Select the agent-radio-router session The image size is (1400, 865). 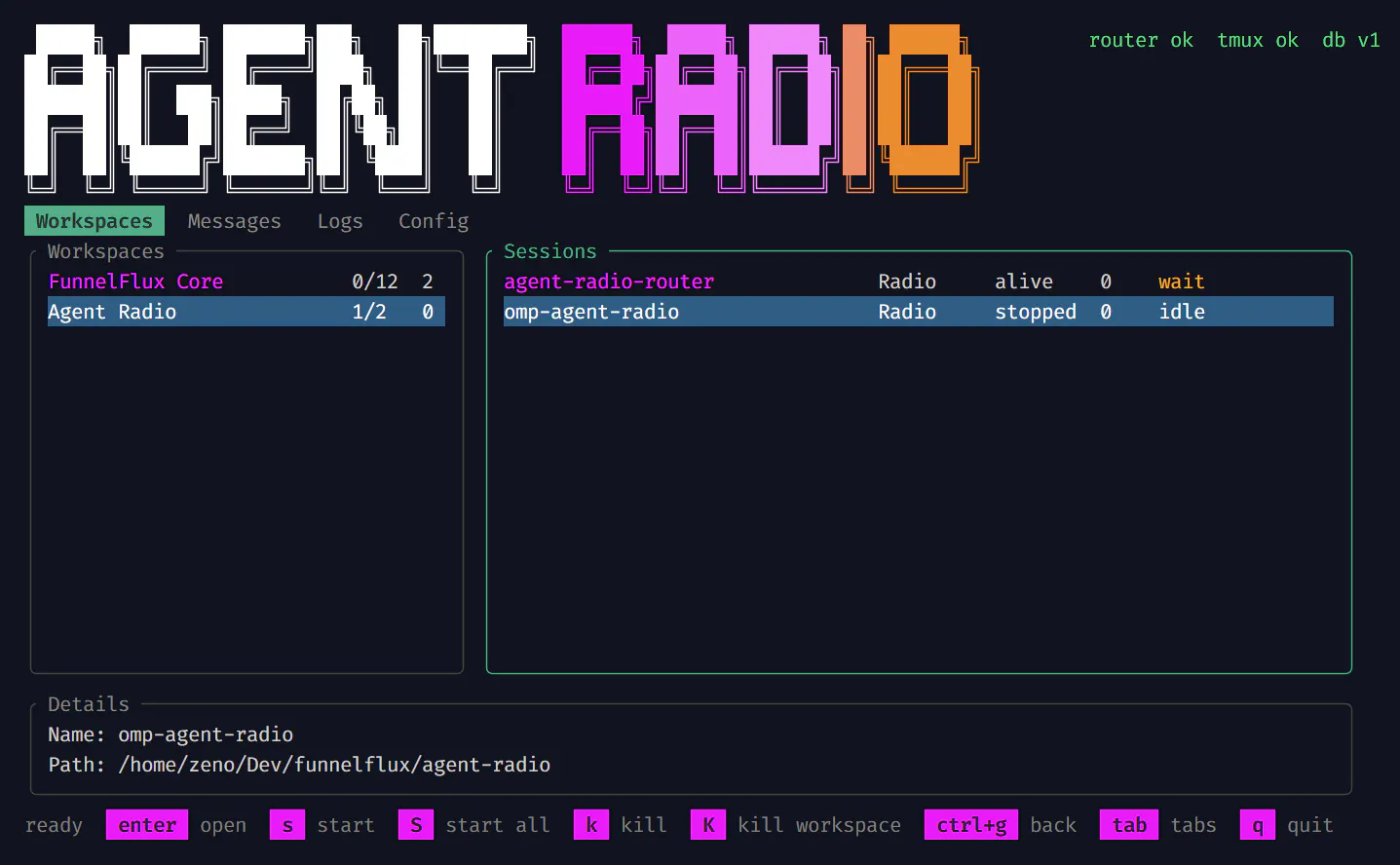pos(919,282)
